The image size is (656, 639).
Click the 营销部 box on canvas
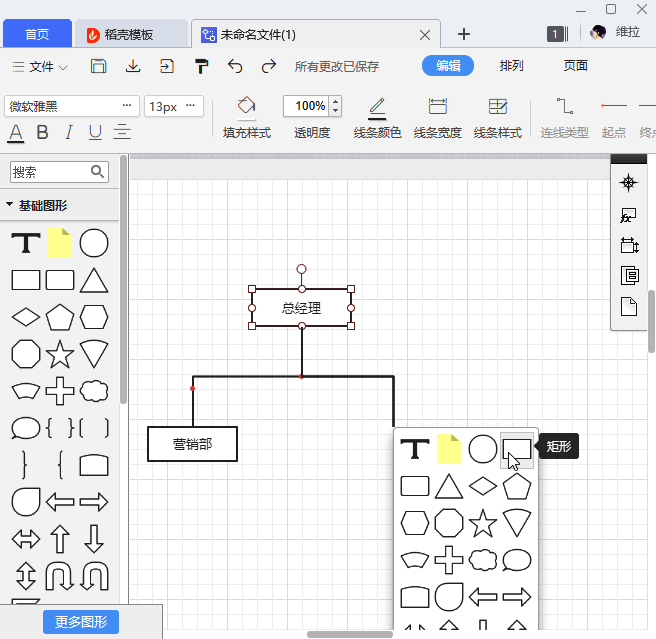[192, 444]
